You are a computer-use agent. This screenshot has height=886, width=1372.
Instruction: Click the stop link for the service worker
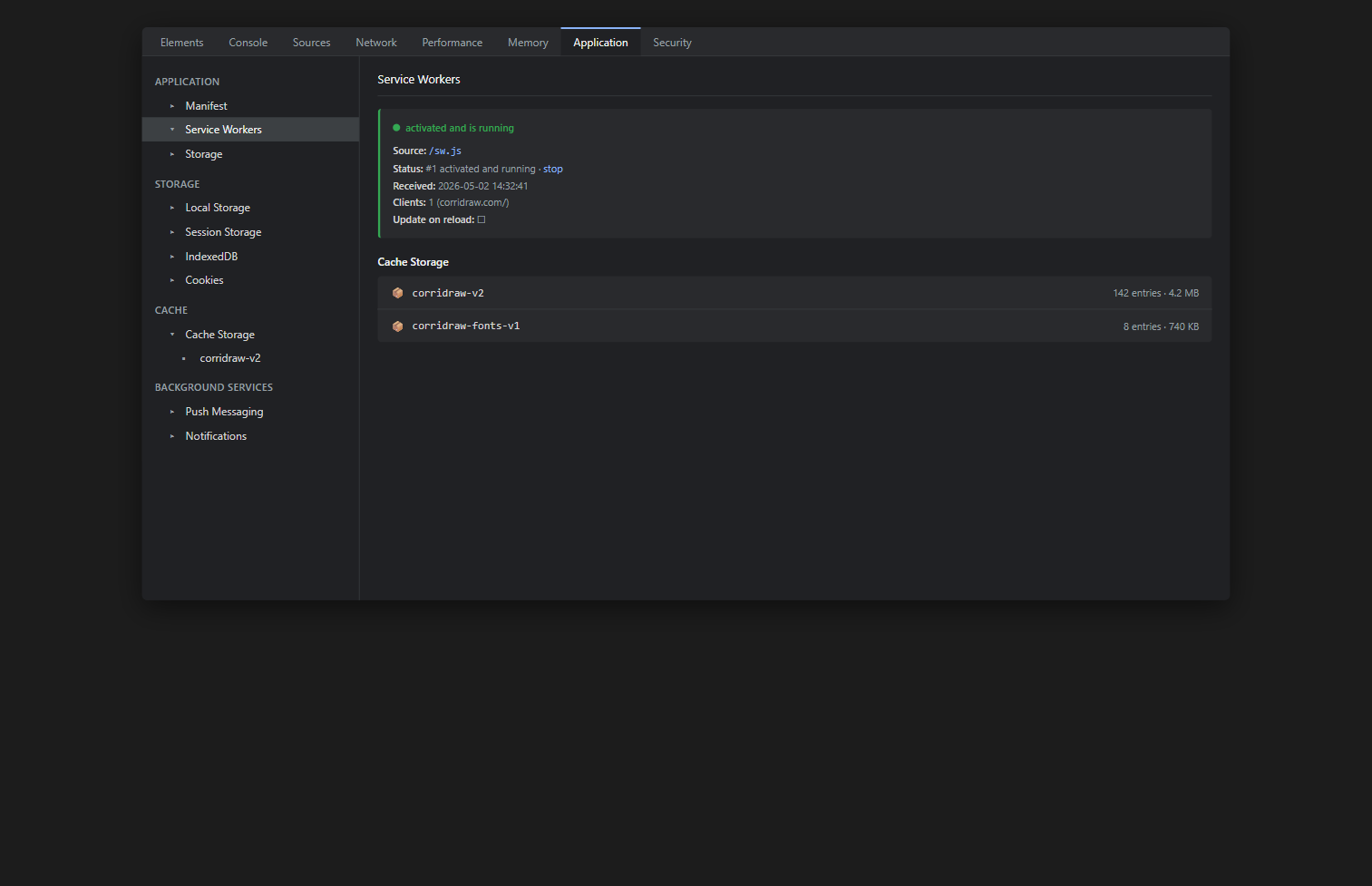[553, 169]
